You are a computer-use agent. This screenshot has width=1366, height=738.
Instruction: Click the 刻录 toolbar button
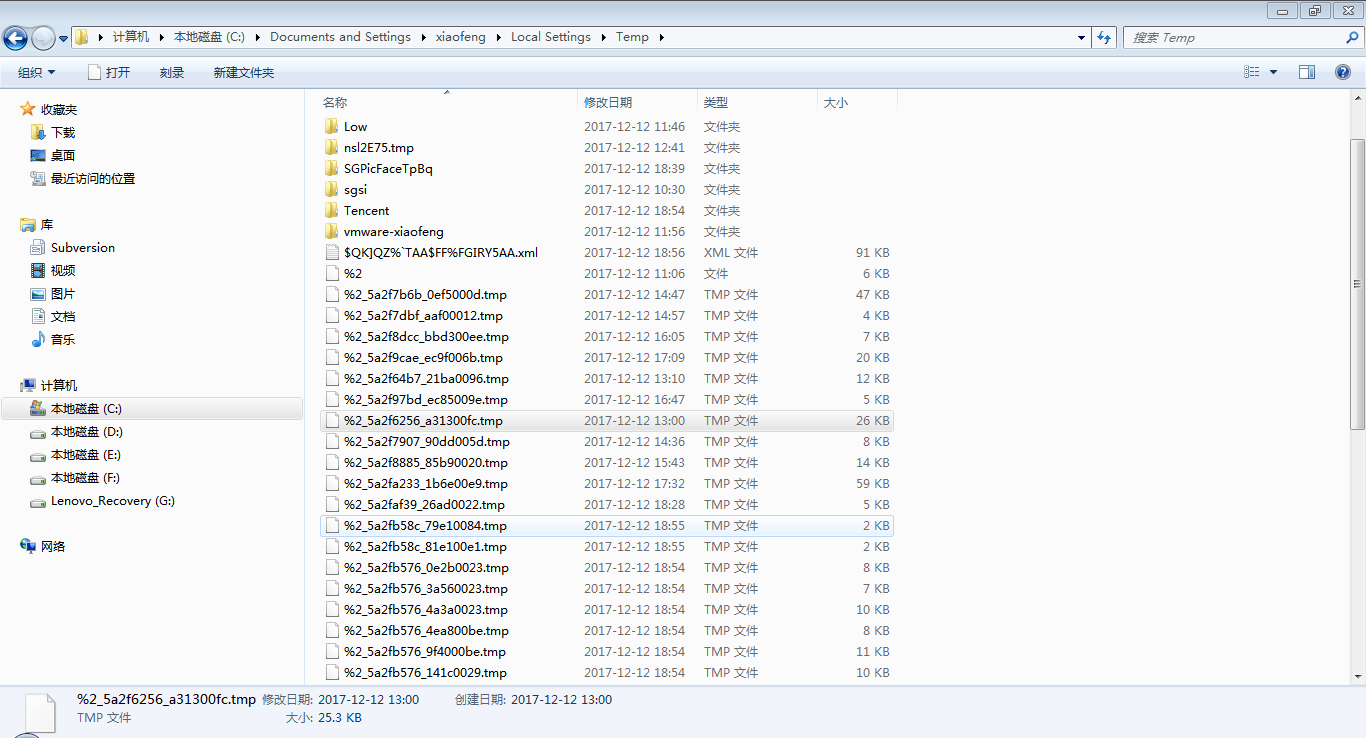[172, 73]
